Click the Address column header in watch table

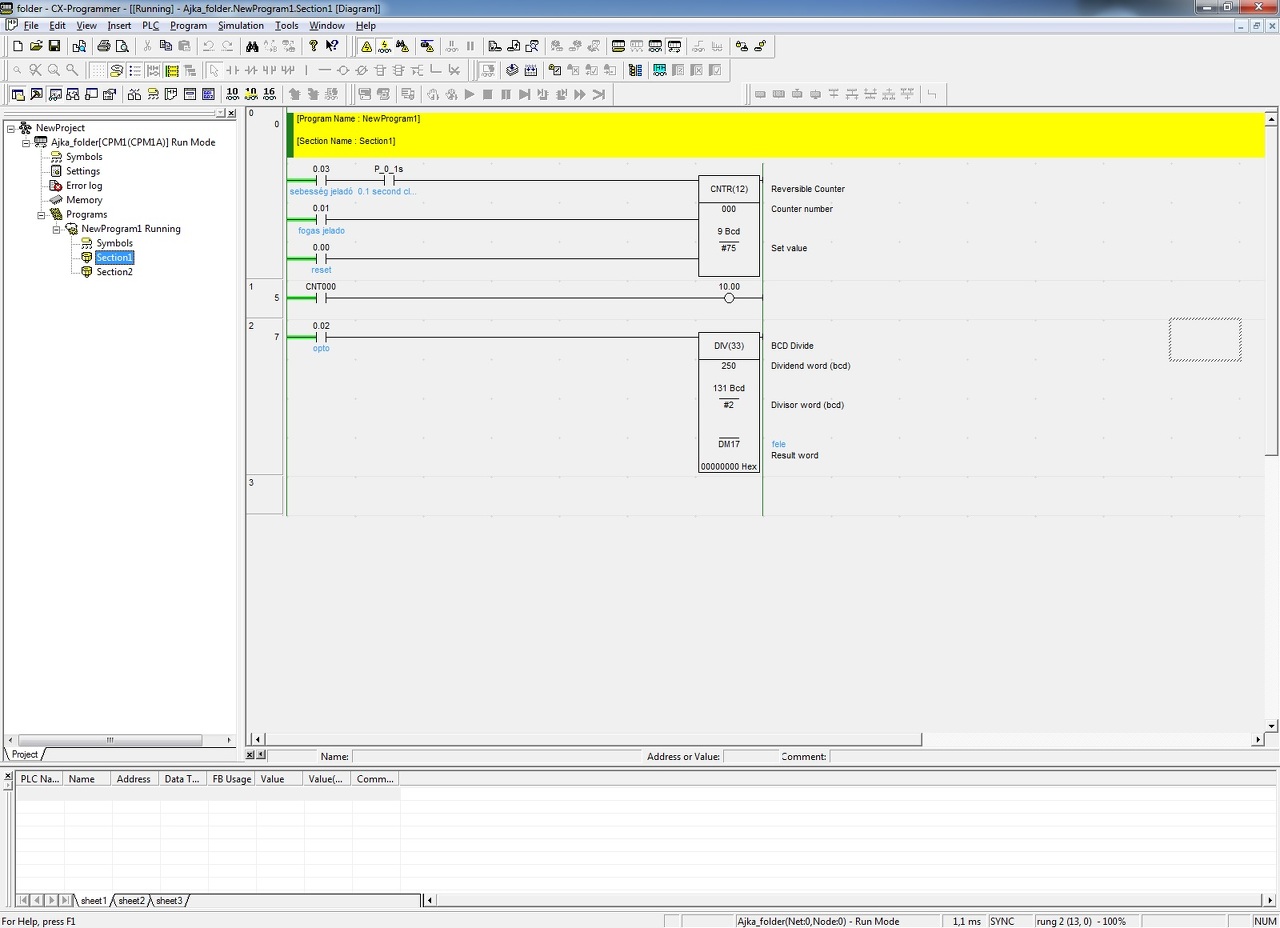(136, 779)
